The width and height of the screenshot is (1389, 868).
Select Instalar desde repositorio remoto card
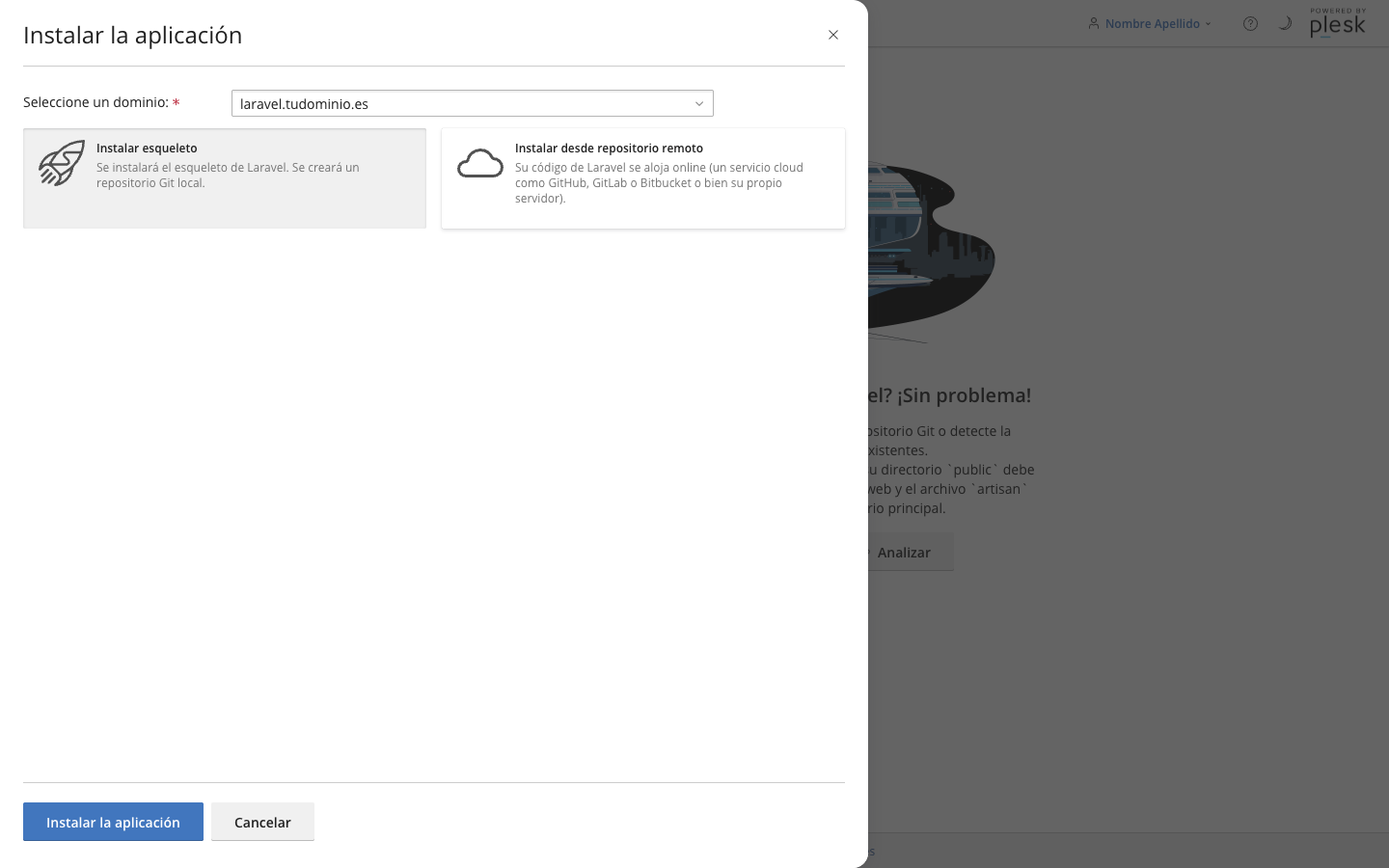point(643,178)
